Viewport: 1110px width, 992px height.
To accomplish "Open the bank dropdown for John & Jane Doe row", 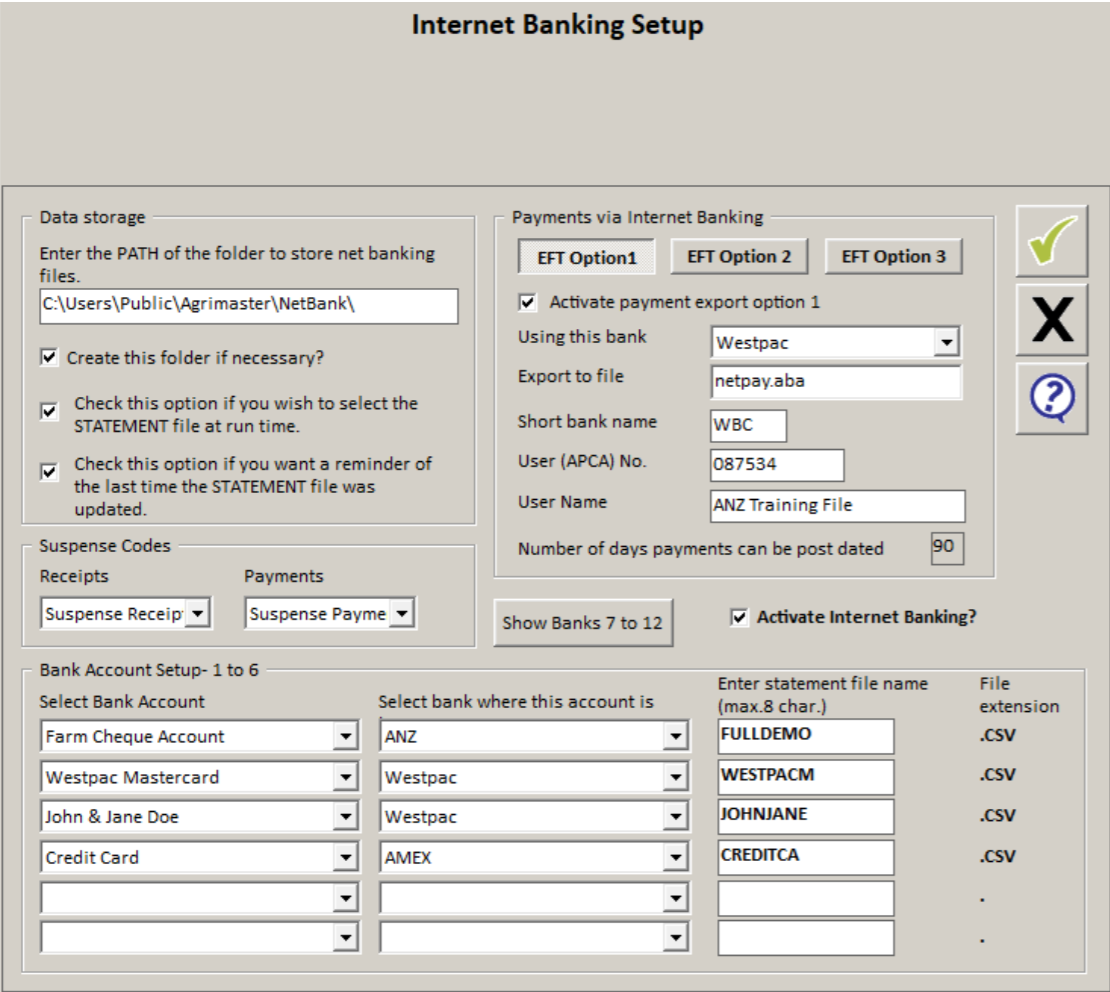I will pos(676,816).
